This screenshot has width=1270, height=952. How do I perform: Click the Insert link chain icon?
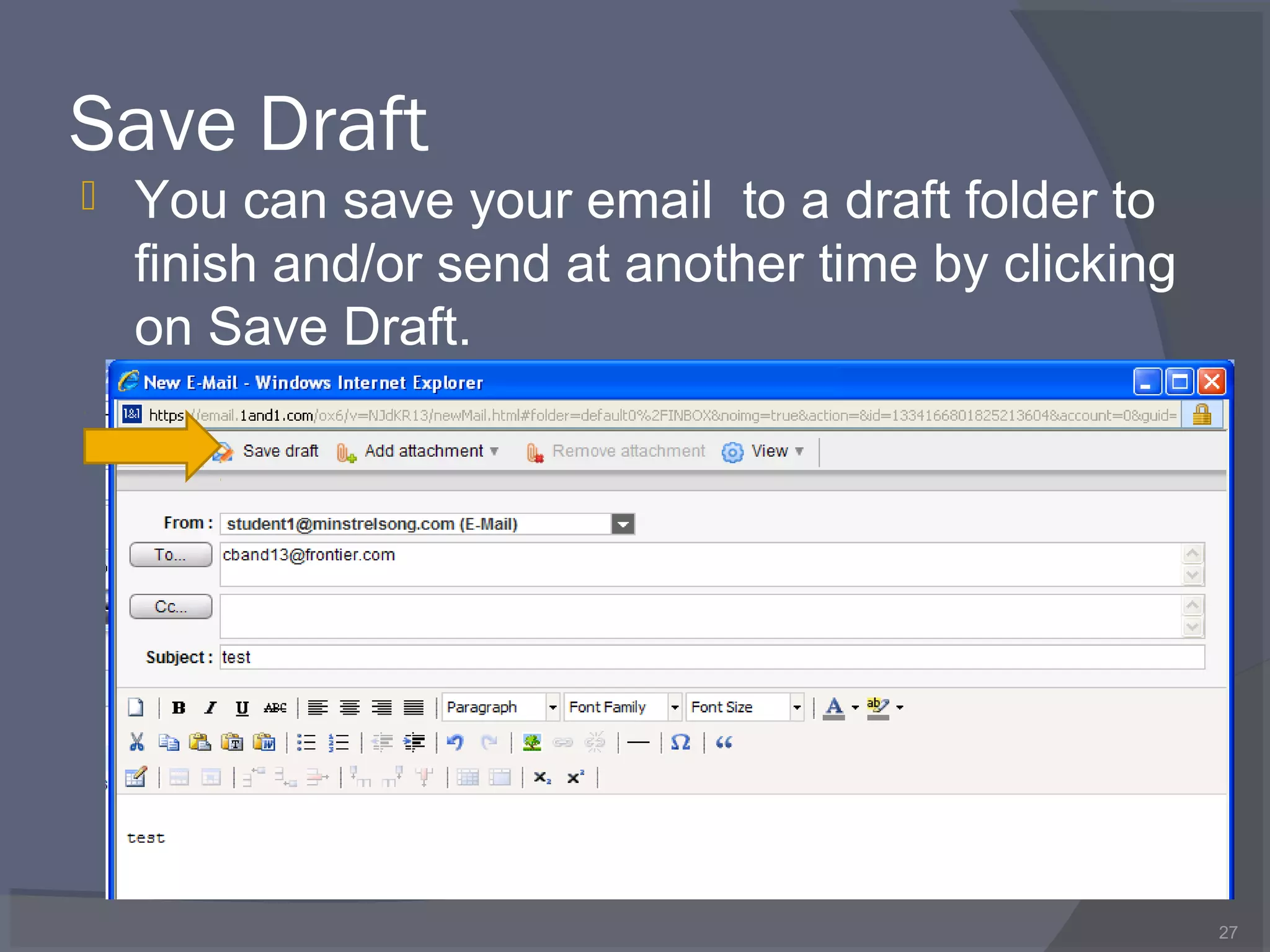point(563,742)
